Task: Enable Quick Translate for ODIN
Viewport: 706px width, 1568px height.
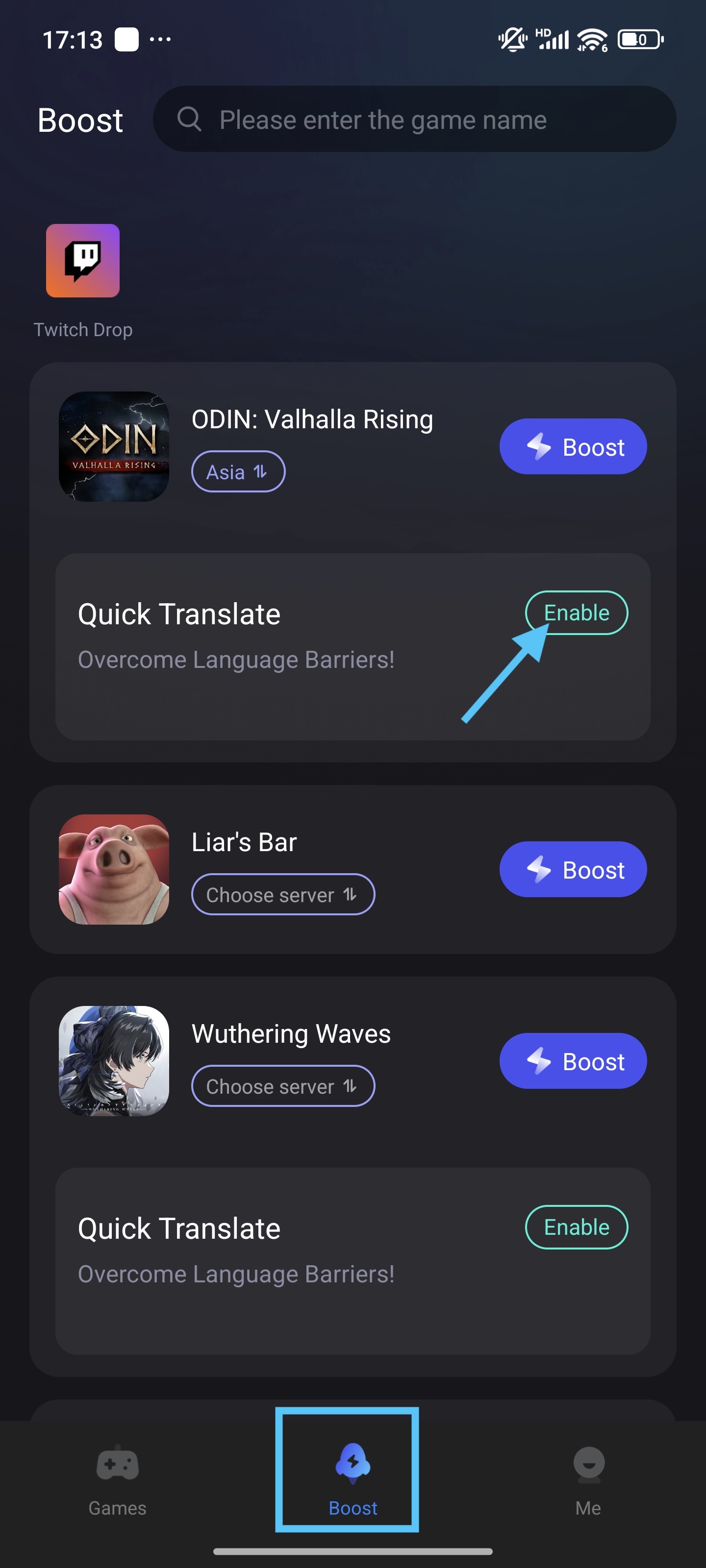Action: [576, 612]
